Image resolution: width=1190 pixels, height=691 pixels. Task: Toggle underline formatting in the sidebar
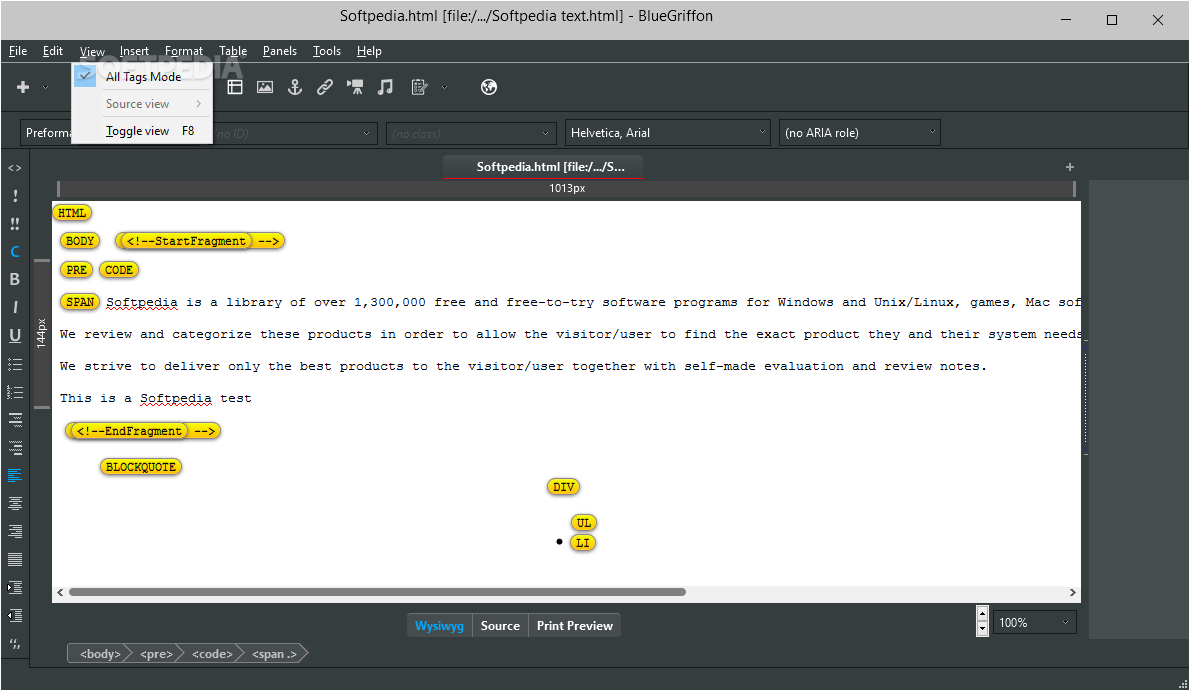point(14,336)
